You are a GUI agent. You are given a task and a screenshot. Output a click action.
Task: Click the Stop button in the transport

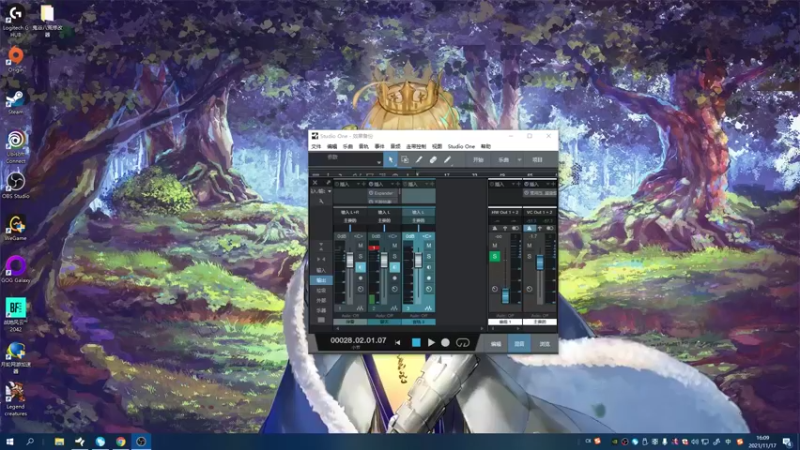pyautogui.click(x=416, y=342)
